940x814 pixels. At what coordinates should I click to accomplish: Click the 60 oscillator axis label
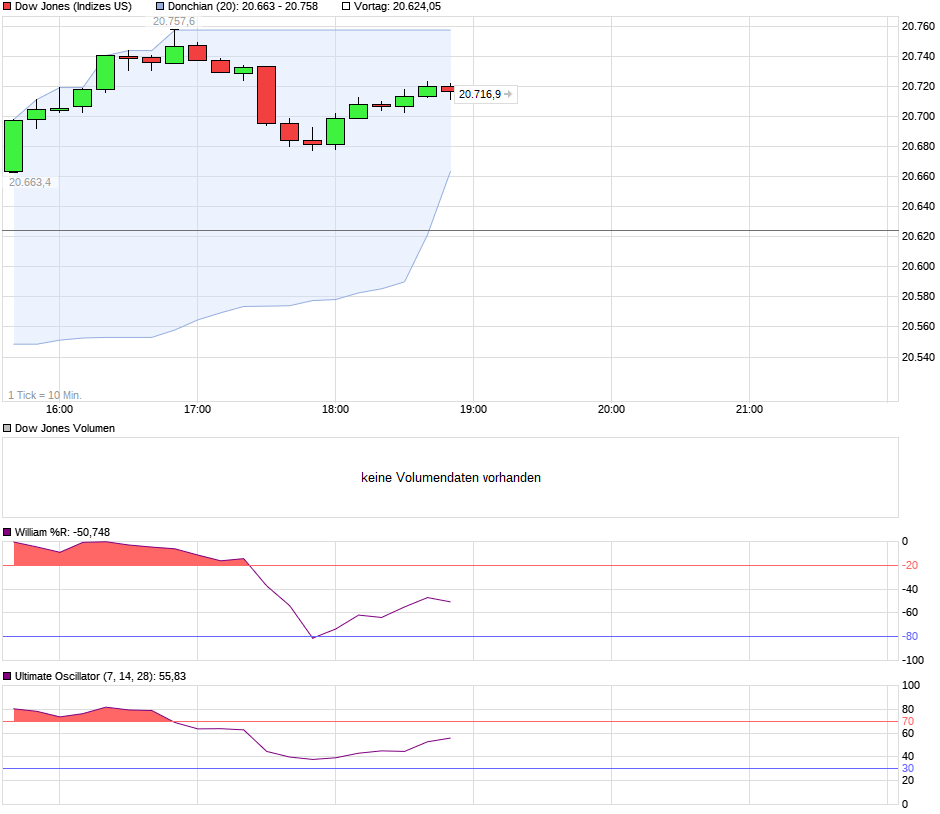908,733
